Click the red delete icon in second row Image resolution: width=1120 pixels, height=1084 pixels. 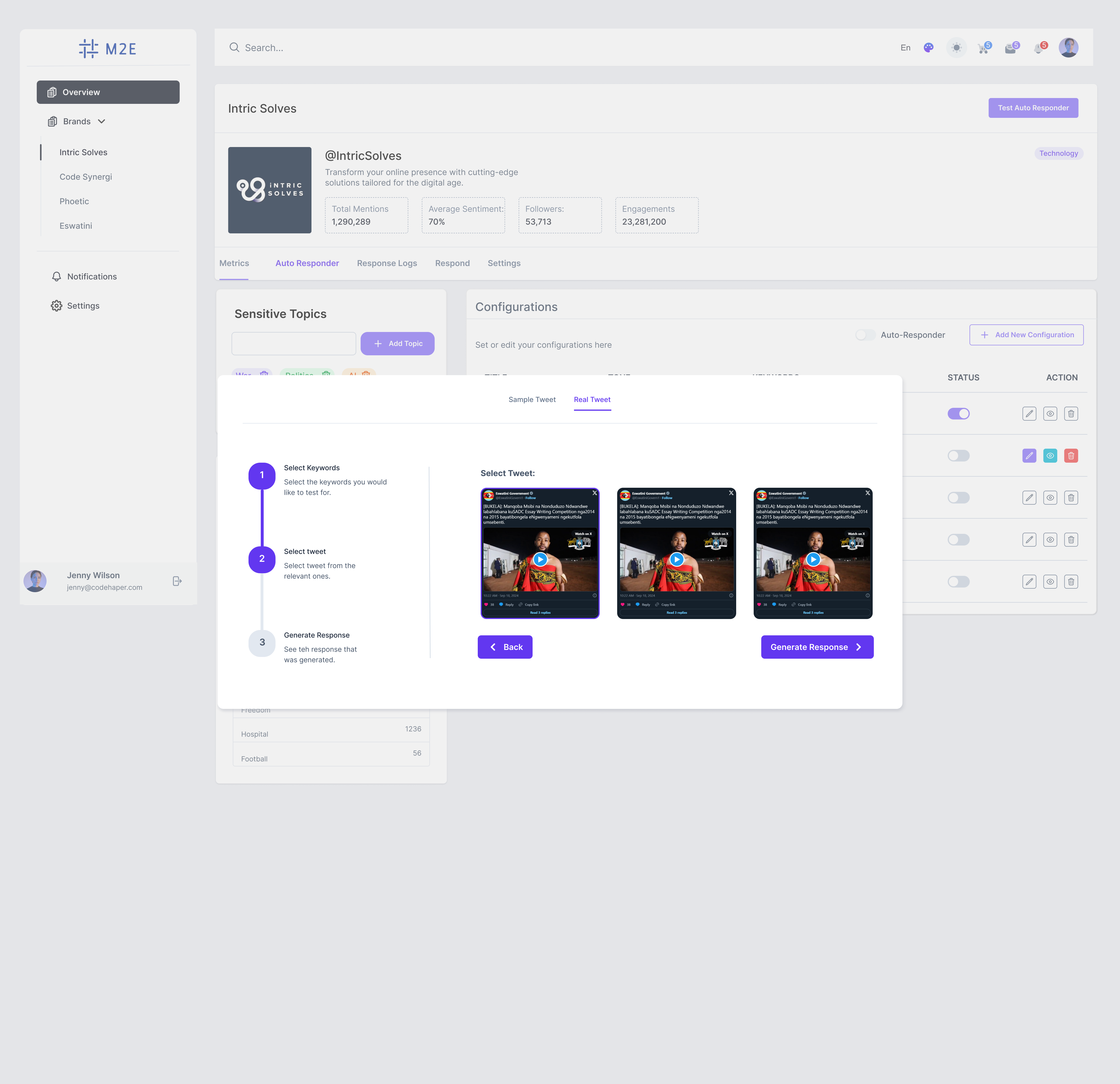[1071, 455]
